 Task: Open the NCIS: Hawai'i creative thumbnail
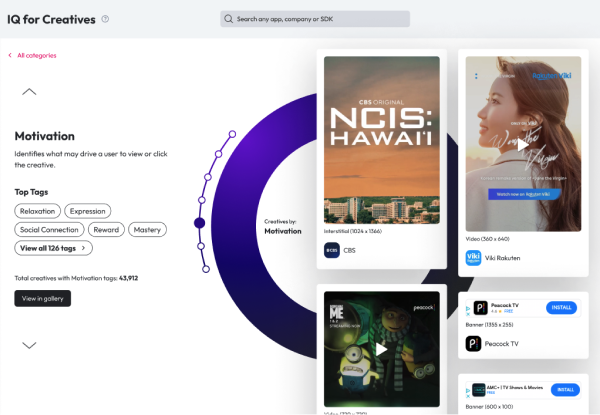click(382, 140)
